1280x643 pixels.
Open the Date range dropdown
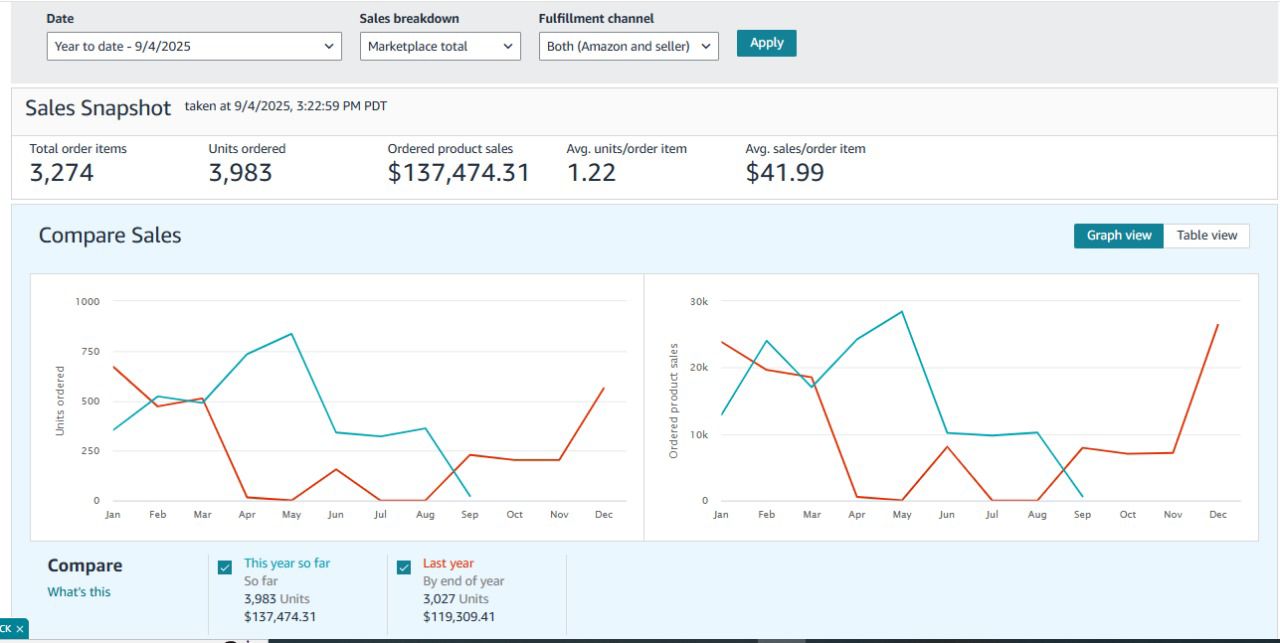click(195, 46)
